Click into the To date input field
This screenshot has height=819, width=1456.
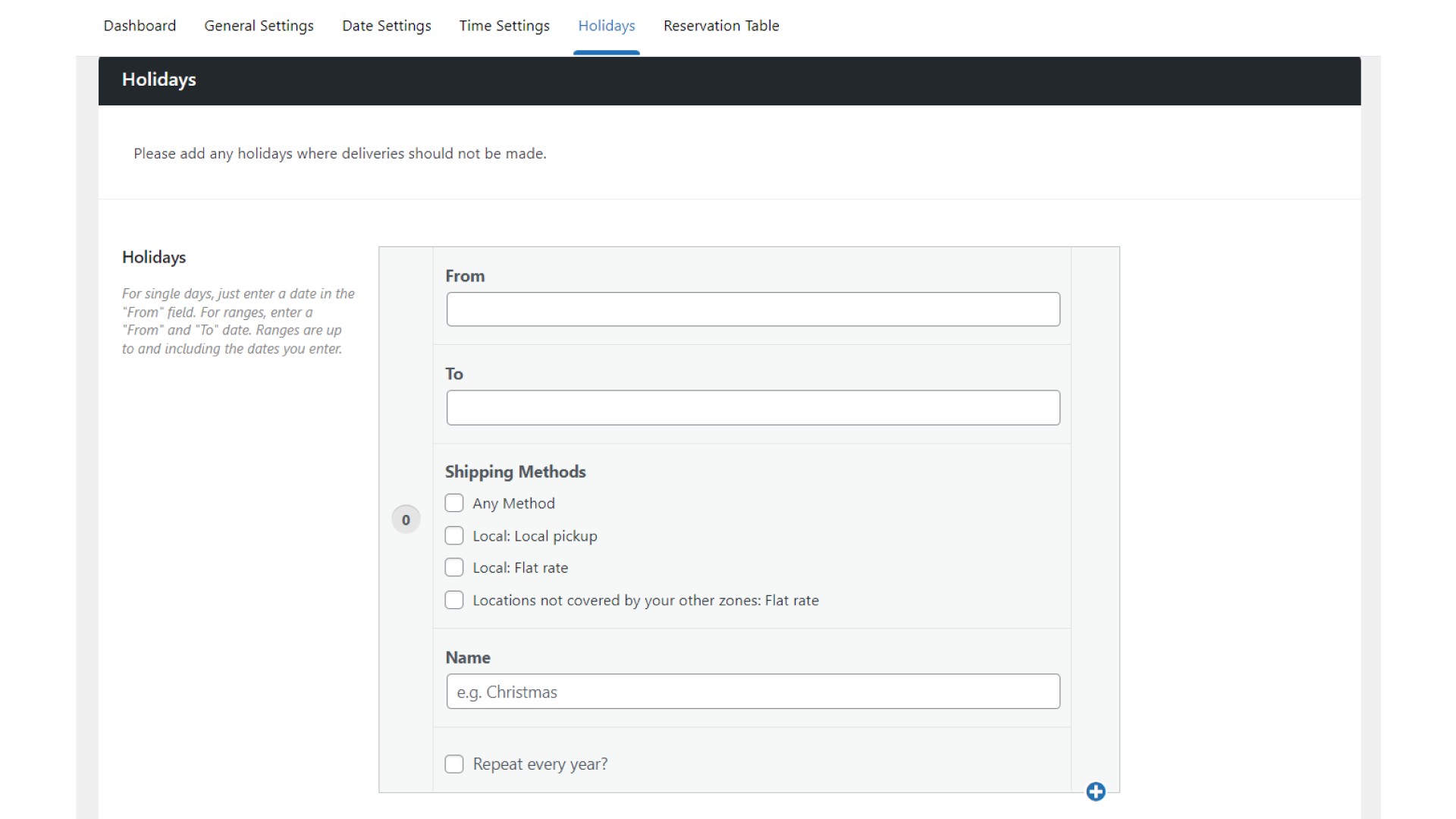[x=753, y=408]
